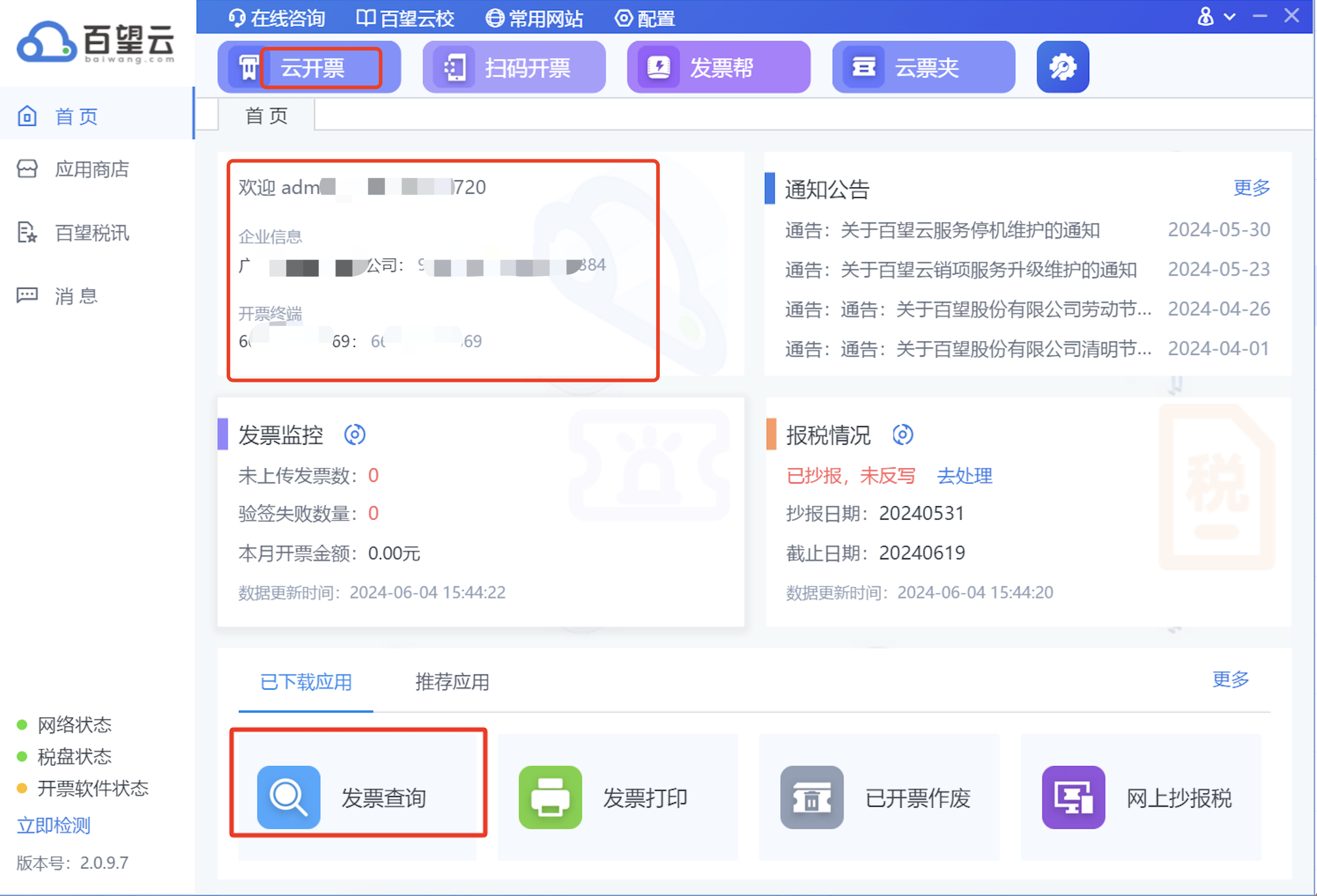Click the 网络状态 network status indicator
Image resolution: width=1317 pixels, height=896 pixels.
point(65,725)
